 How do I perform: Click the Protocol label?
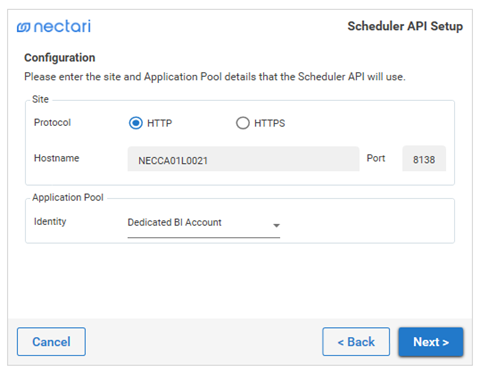52,122
